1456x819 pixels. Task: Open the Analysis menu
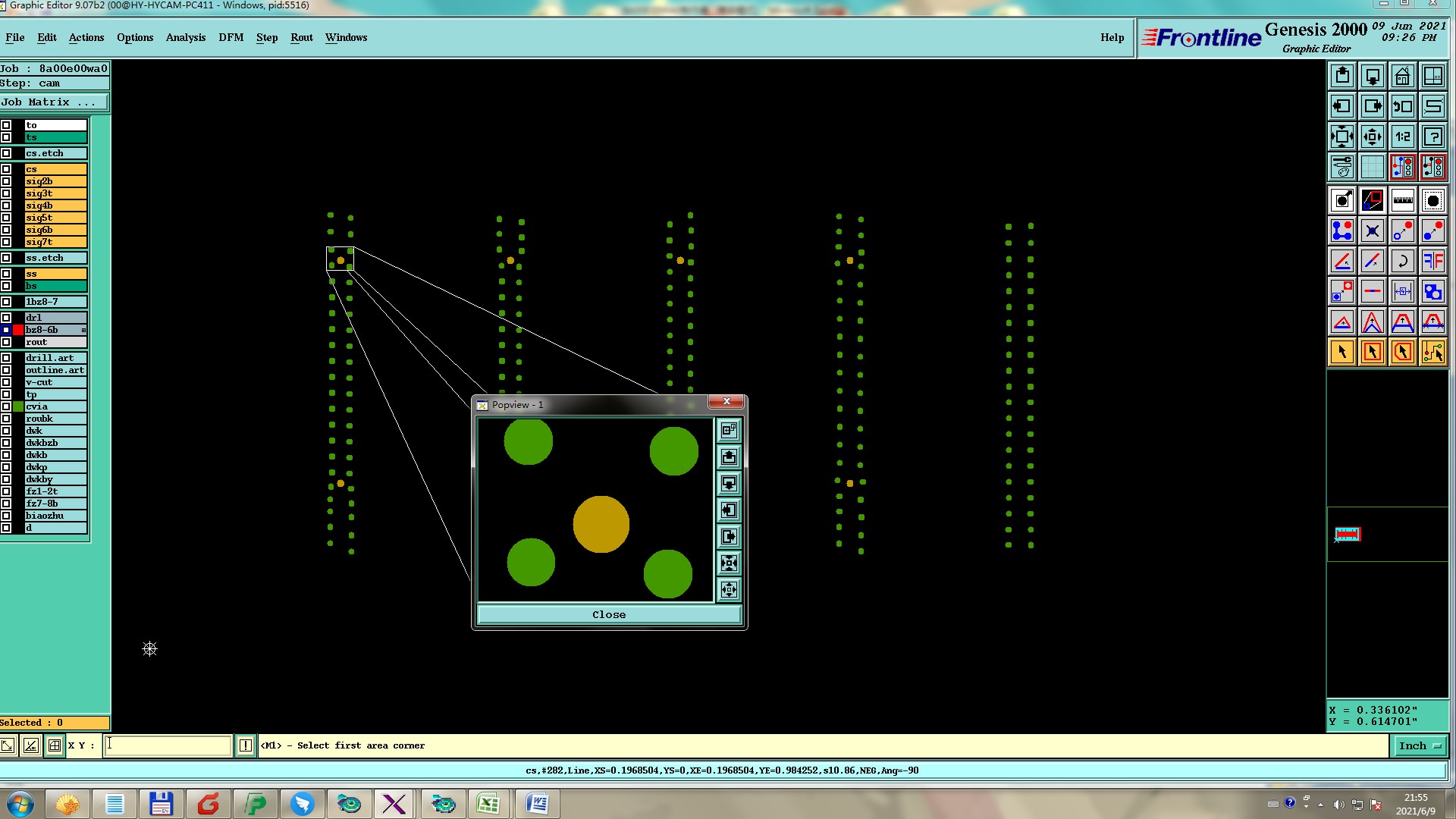click(185, 37)
